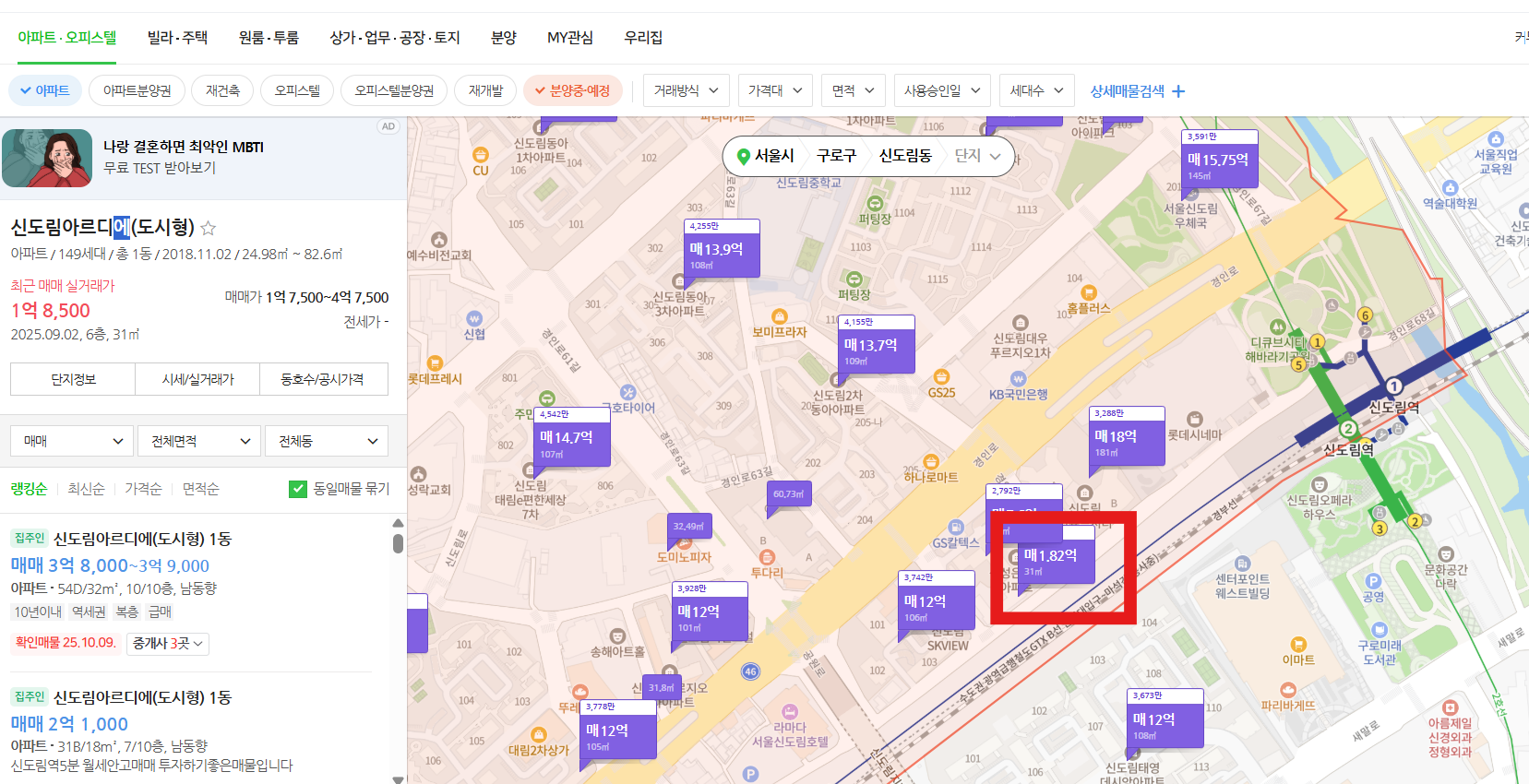Viewport: 1529px width, 784px height.
Task: Switch to 아파트·오피스텔 tab
Action: 67,38
